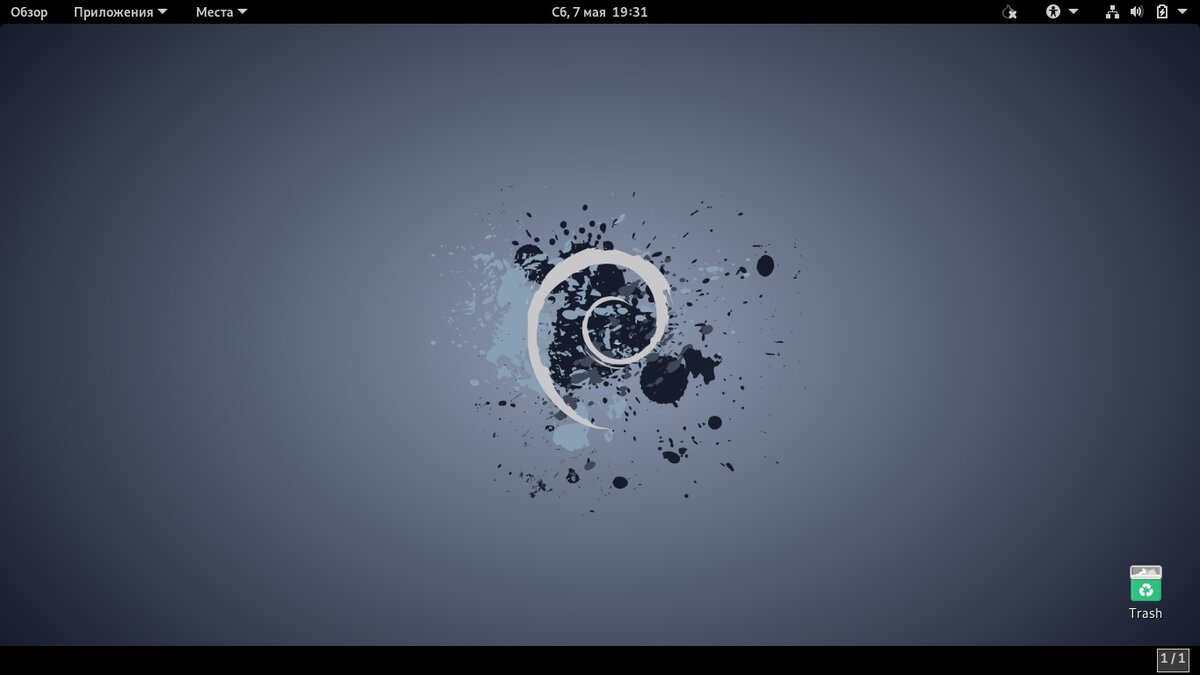
Task: Click the wired network status icon
Action: click(x=1112, y=12)
